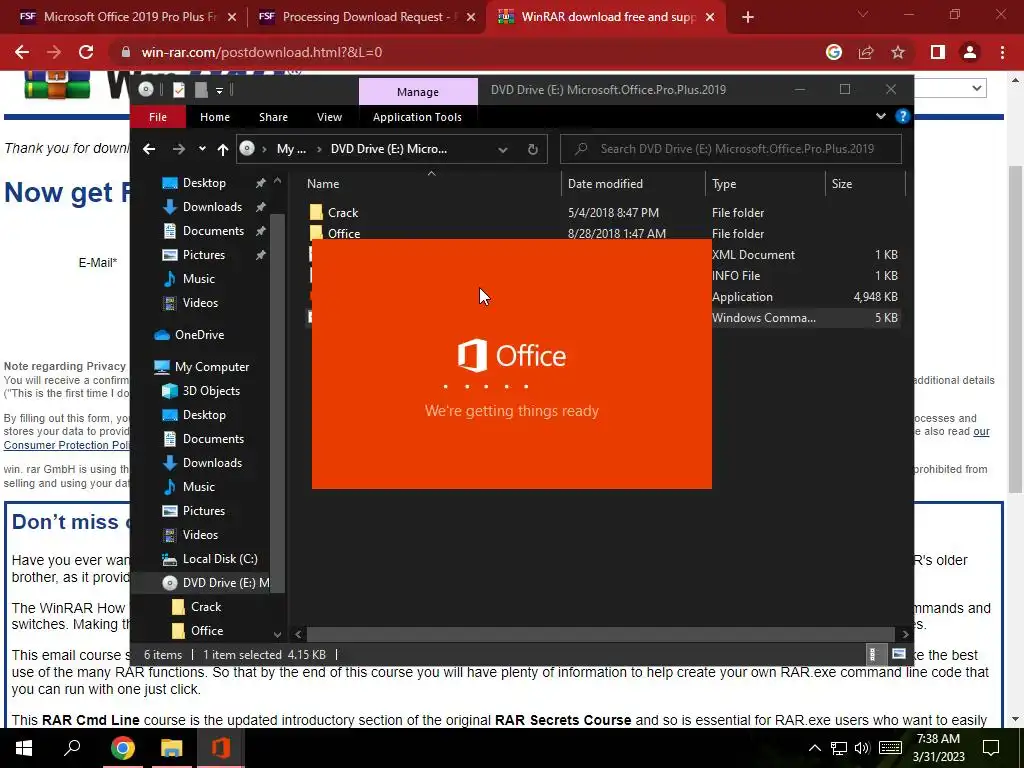This screenshot has height=768, width=1024.
Task: Open the Chrome three-dot menu
Action: coord(1002,52)
